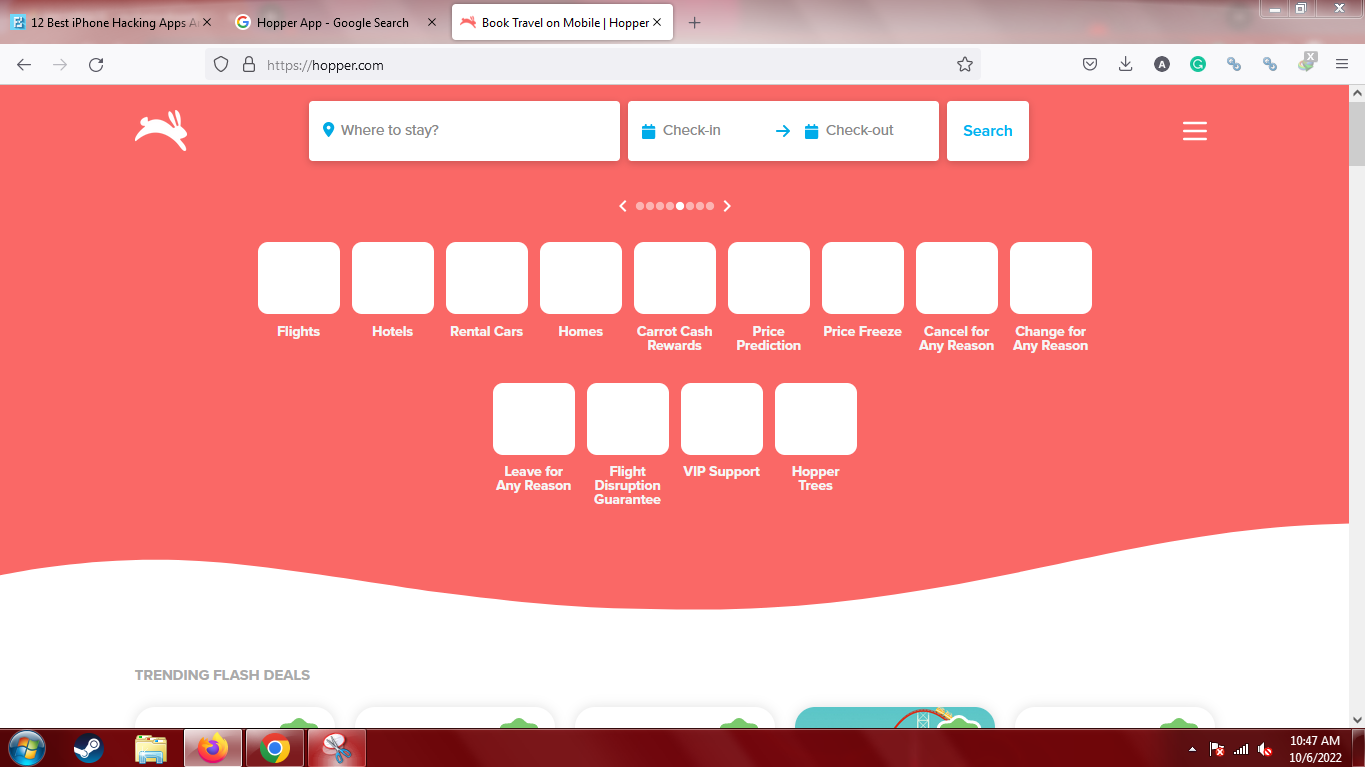This screenshot has height=767, width=1365.
Task: Show hidden system tray icons
Action: coord(1192,749)
